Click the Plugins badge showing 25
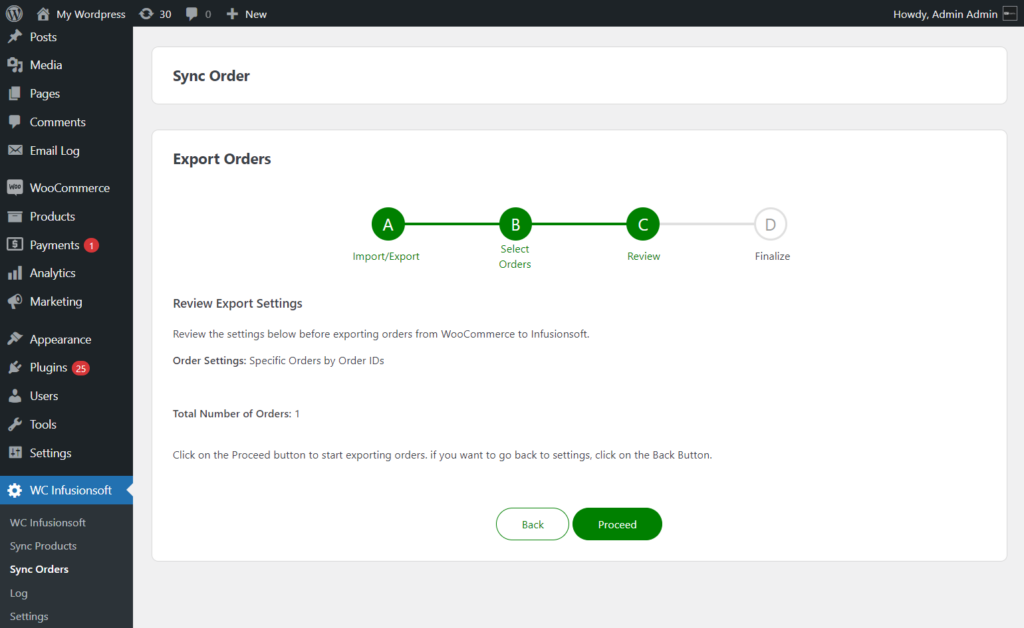 (80, 368)
